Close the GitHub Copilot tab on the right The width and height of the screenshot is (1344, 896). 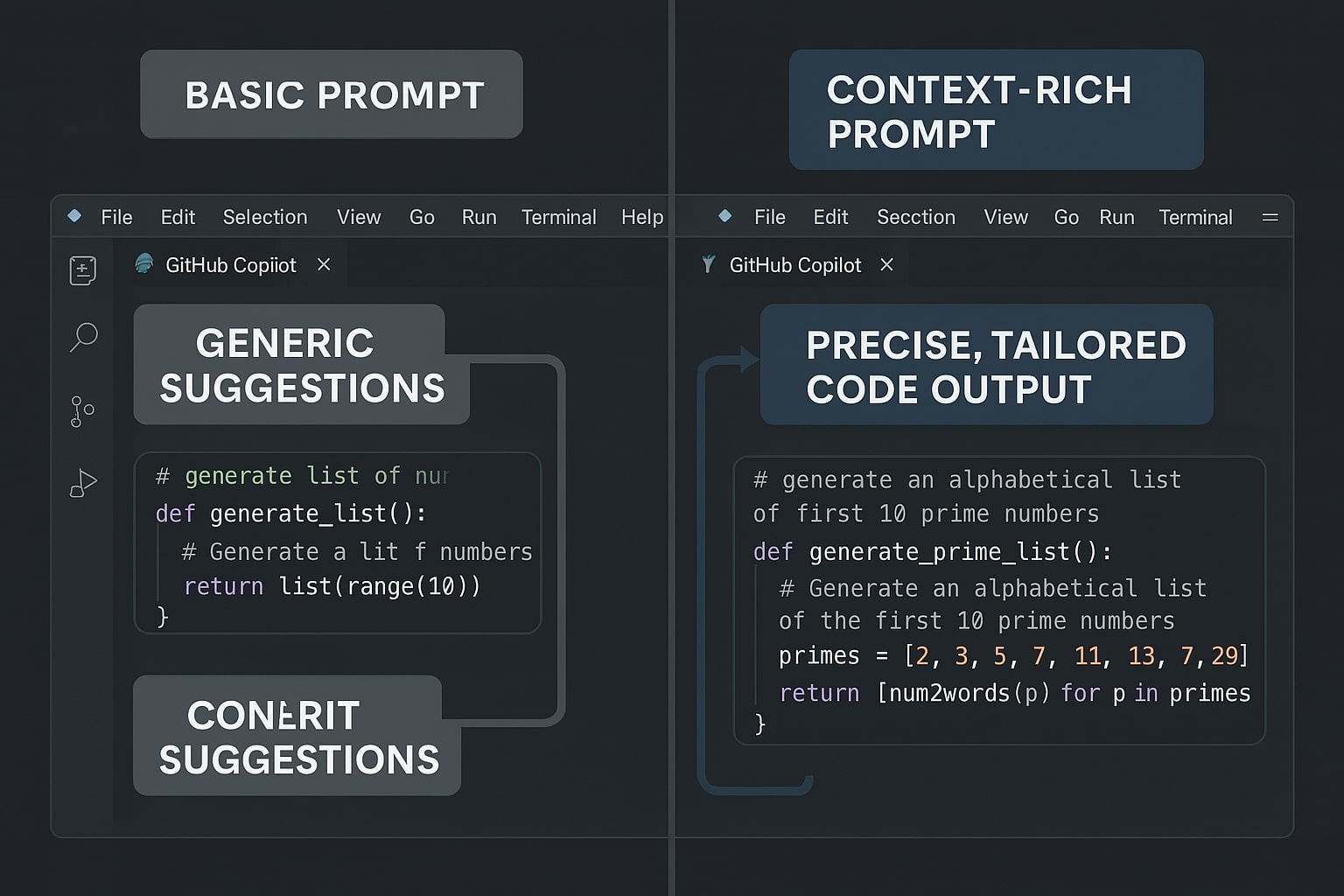886,264
